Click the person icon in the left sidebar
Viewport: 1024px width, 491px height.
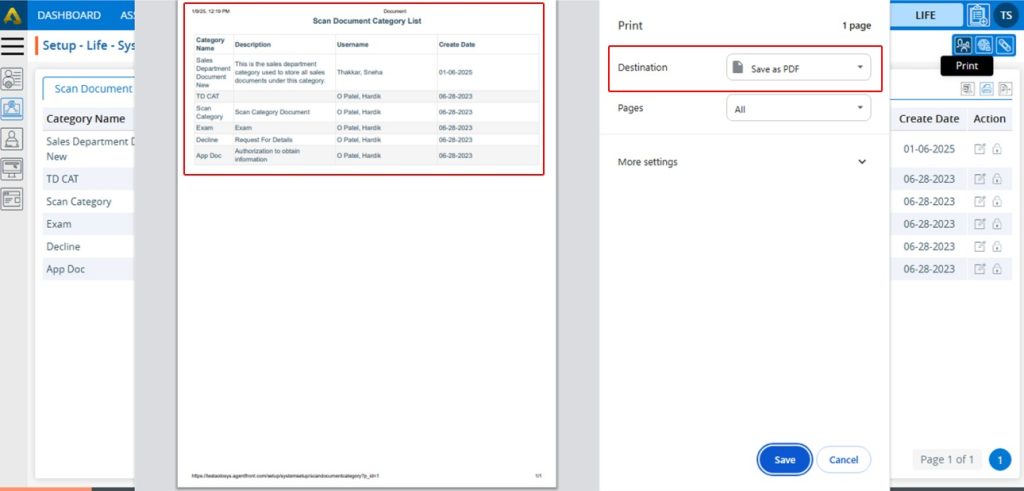point(13,139)
